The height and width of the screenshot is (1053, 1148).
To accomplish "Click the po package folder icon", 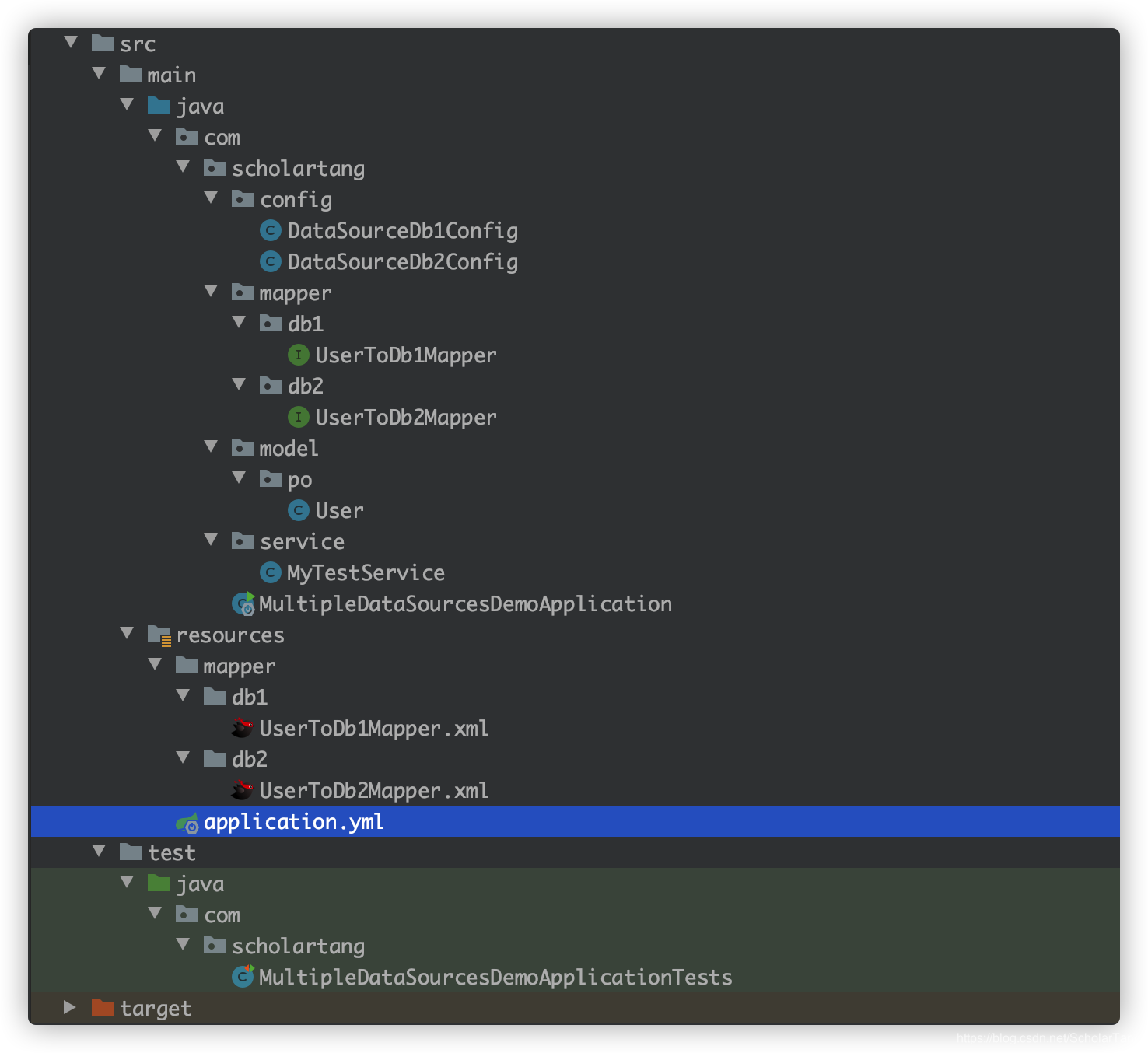I will pyautogui.click(x=271, y=478).
